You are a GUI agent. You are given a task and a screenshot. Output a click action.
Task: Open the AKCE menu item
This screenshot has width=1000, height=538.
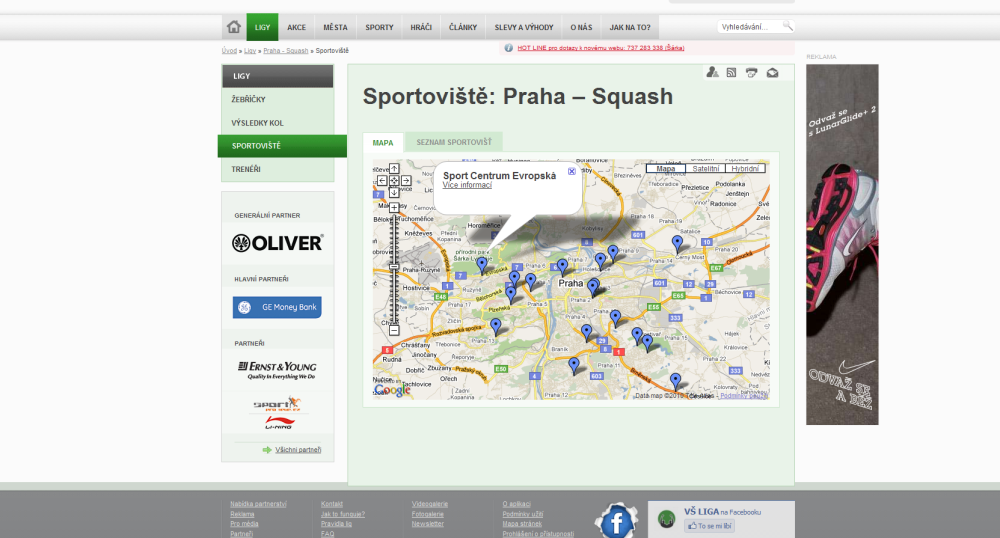(x=297, y=27)
